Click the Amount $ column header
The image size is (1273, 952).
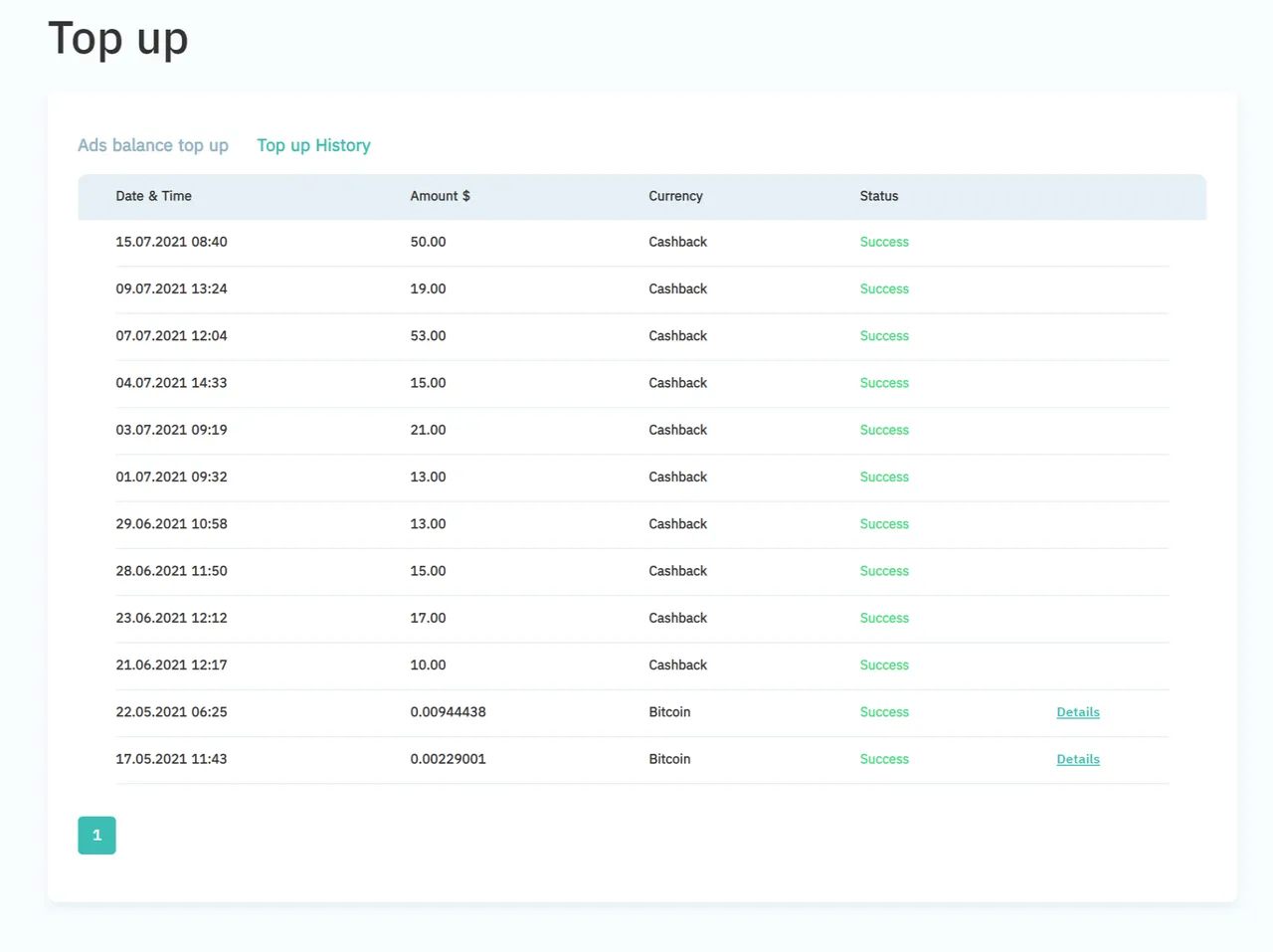(441, 196)
